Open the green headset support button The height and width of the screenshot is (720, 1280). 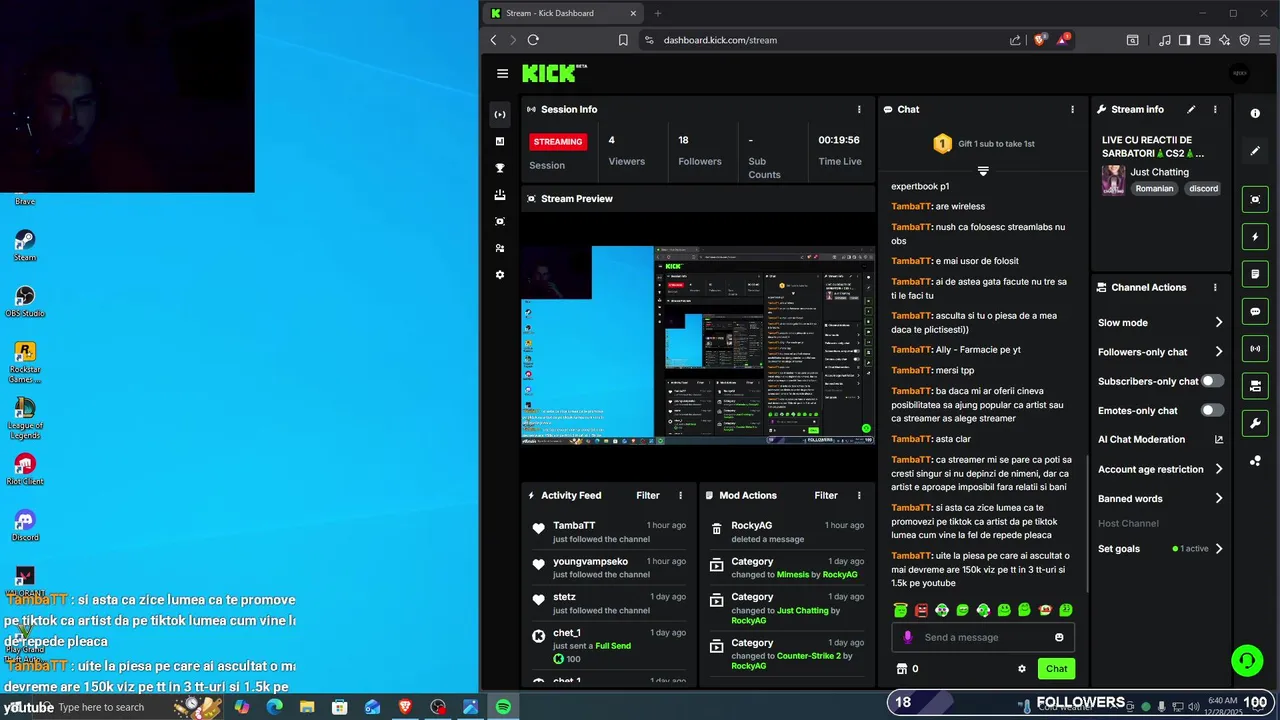coord(1247,660)
